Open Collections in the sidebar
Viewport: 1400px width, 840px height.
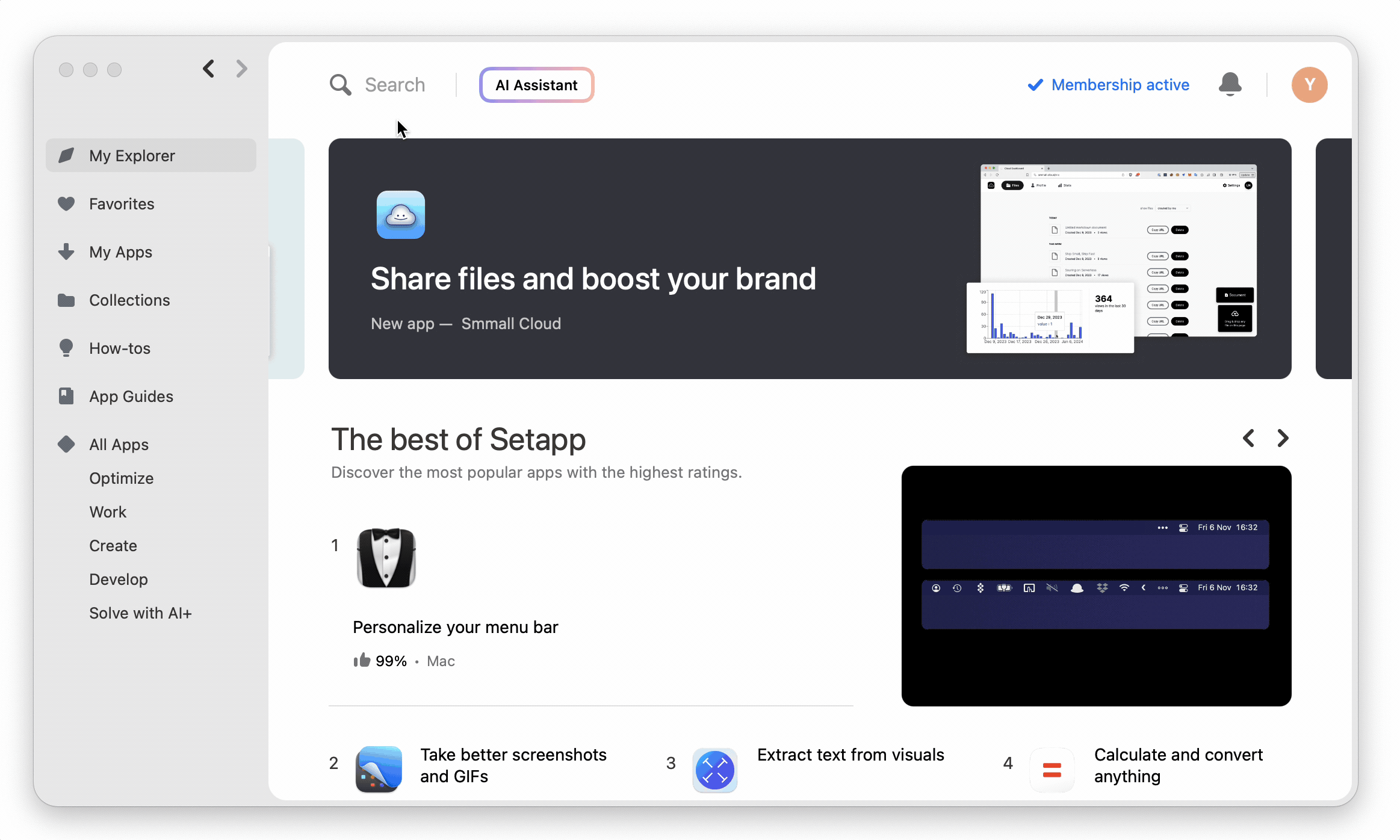pos(151,300)
